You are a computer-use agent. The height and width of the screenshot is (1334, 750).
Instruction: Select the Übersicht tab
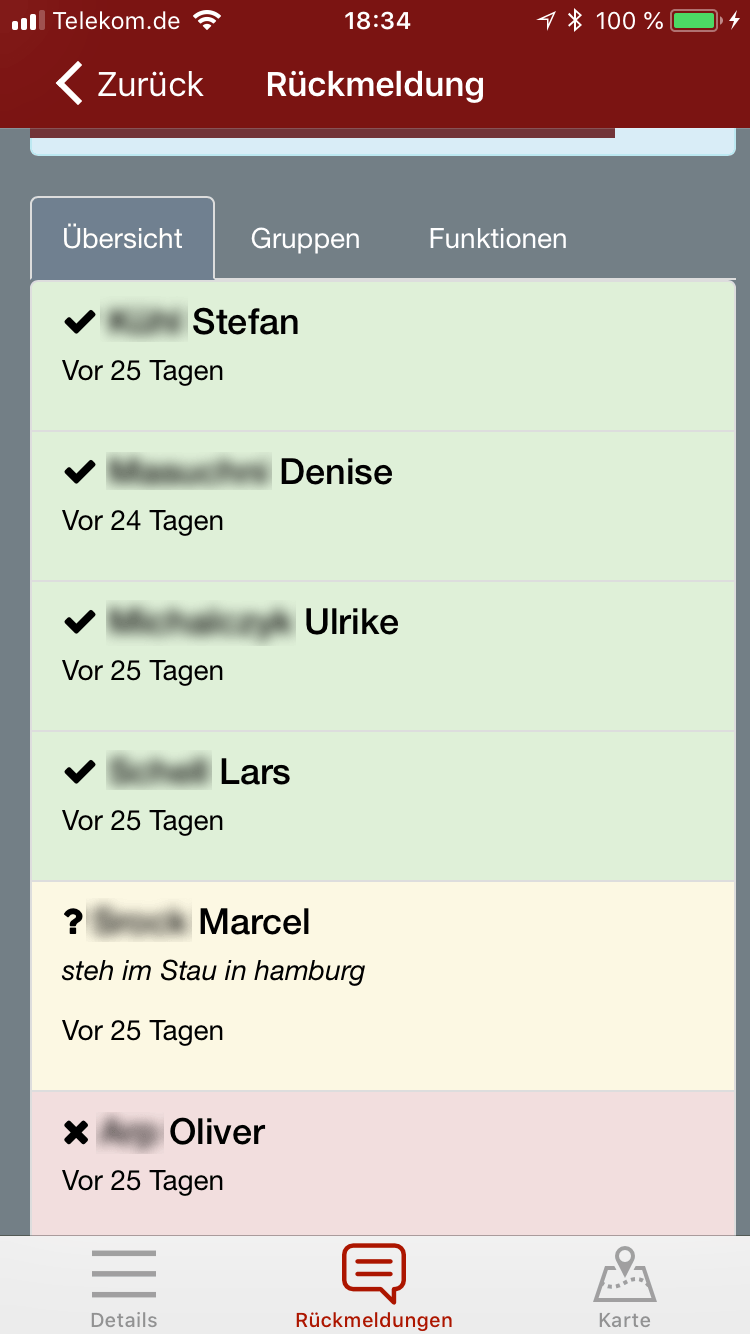click(123, 239)
